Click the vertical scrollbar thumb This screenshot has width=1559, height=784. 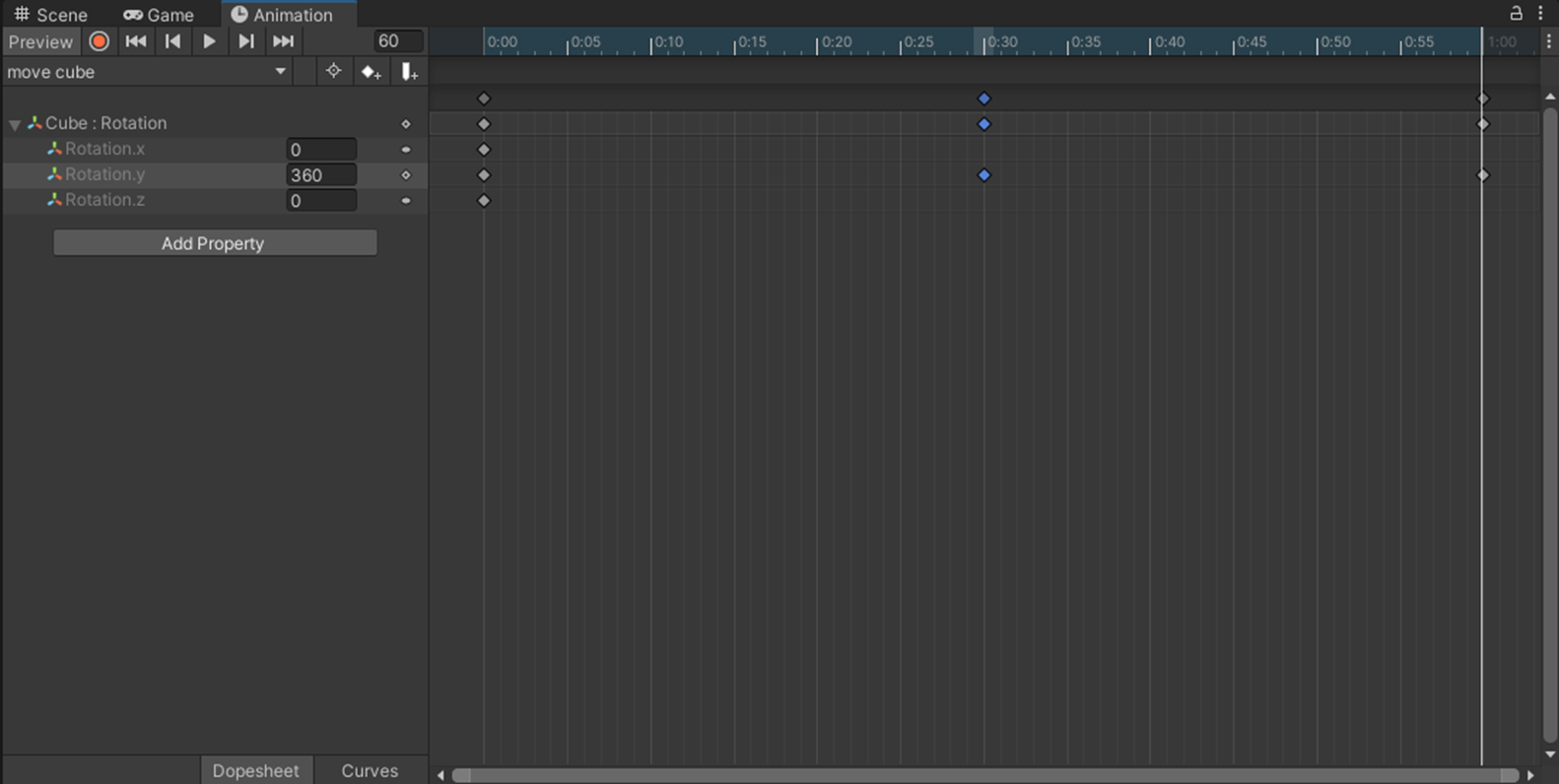tap(1550, 425)
